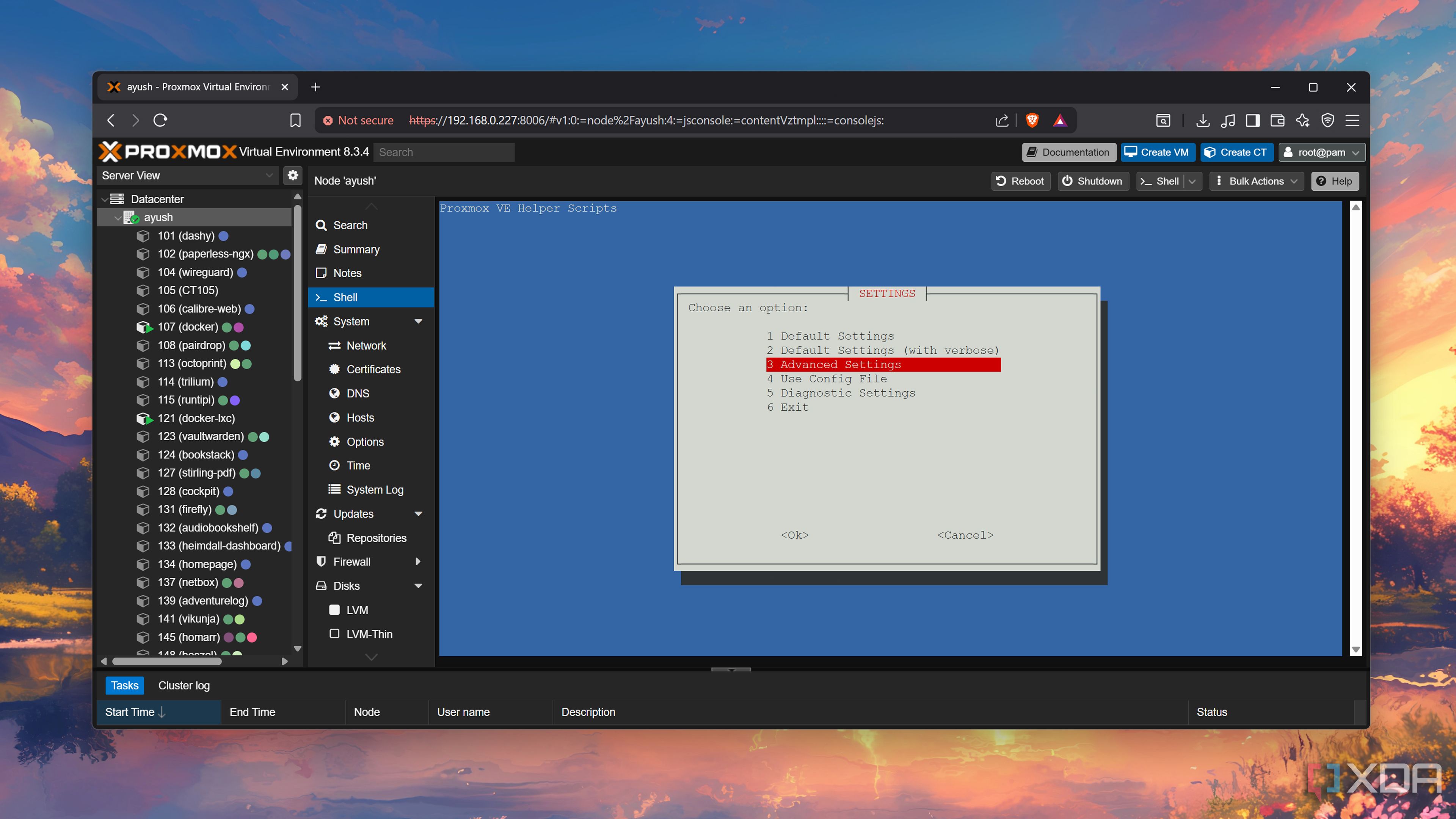Select 107 (docker) in the tree
Viewport: 1456px width, 819px height.
pyautogui.click(x=188, y=327)
